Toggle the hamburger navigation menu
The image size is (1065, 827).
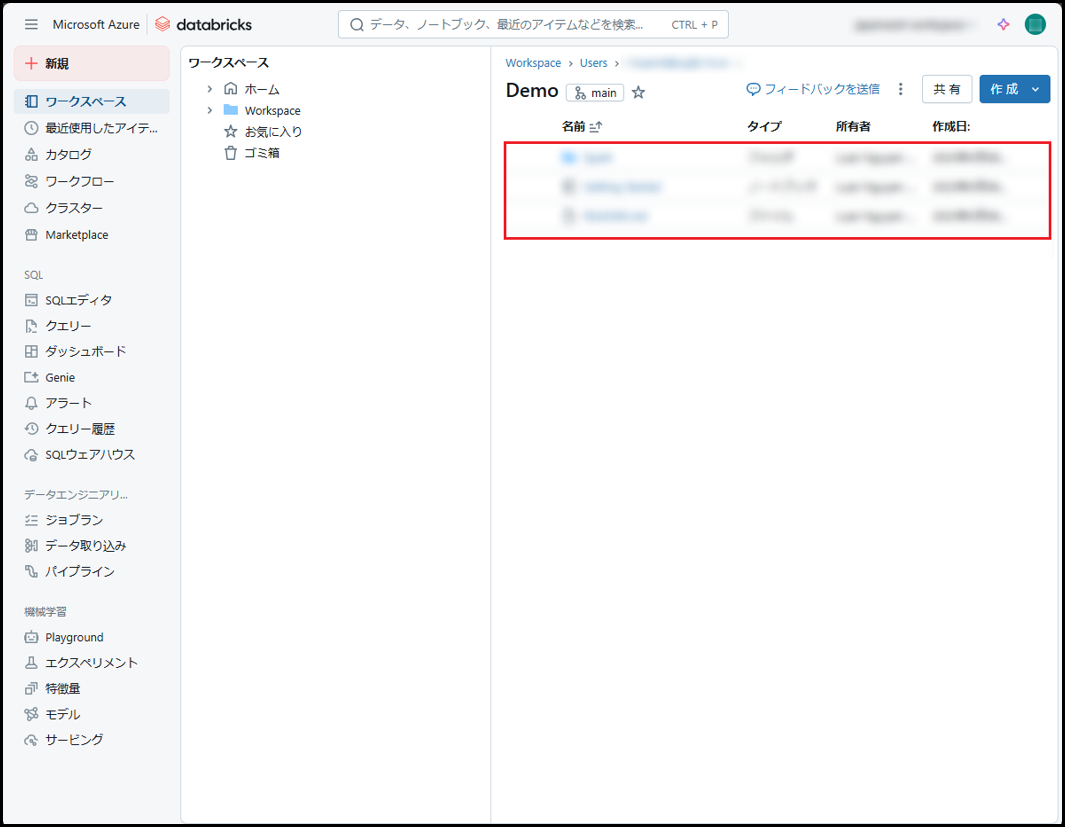coord(31,24)
